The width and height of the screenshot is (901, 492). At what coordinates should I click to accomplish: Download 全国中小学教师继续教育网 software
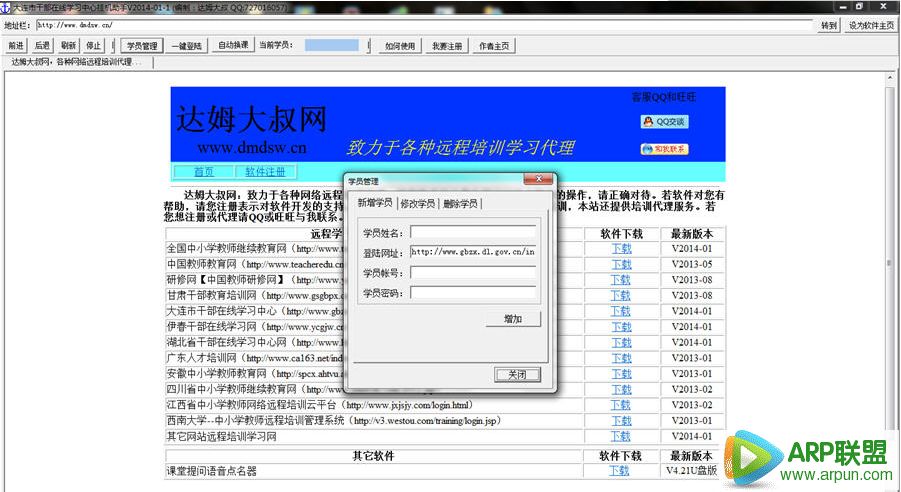[621, 249]
